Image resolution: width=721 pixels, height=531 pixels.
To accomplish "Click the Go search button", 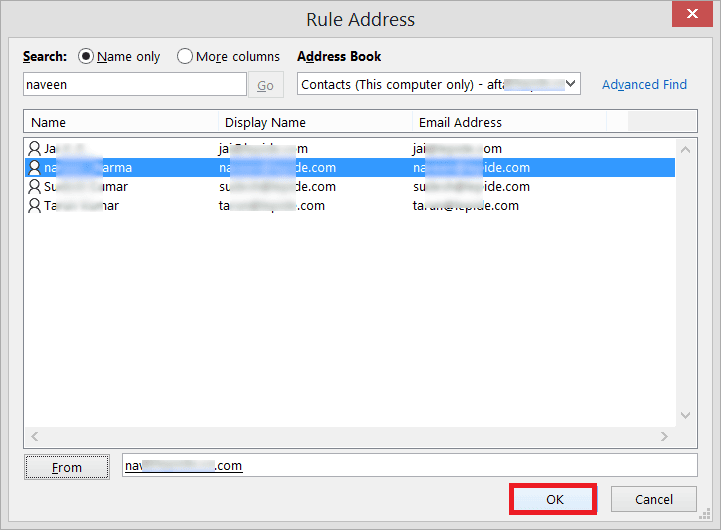I will coord(265,86).
